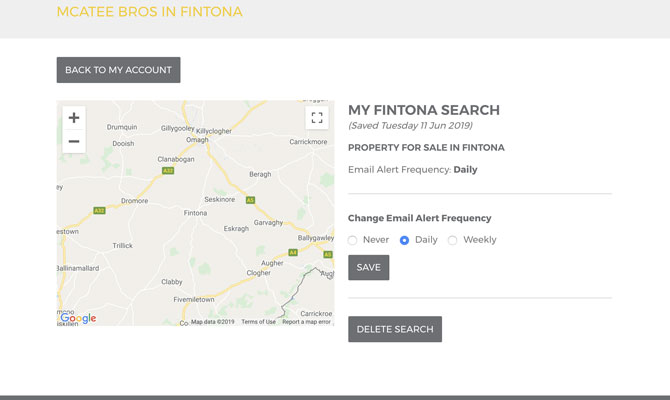Image resolution: width=670 pixels, height=400 pixels.
Task: Click Fivemiletown on the map
Action: tap(193, 299)
